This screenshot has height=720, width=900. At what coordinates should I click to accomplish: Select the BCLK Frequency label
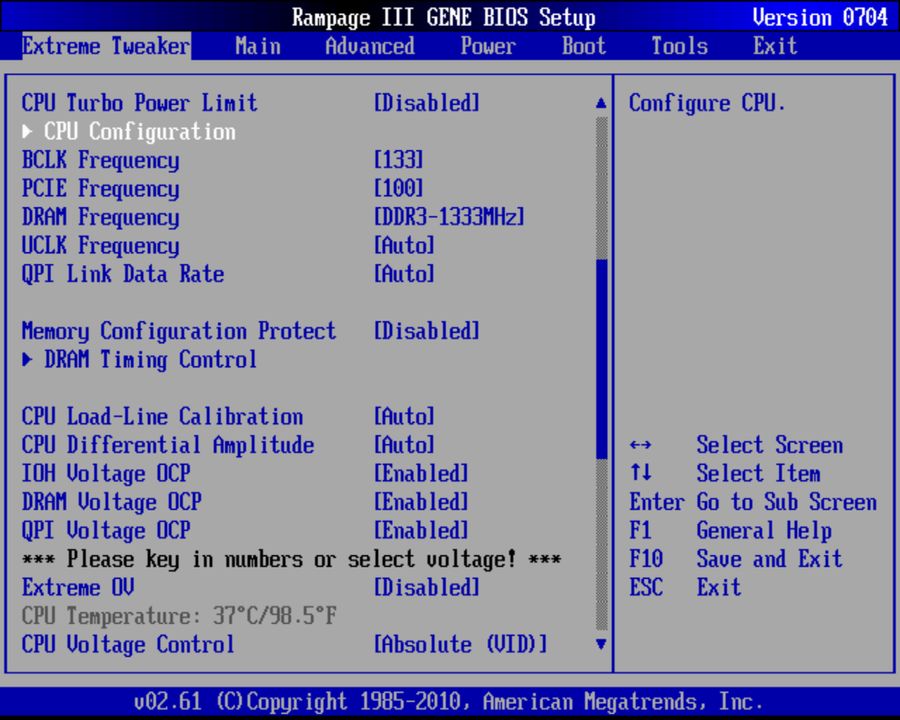(100, 160)
